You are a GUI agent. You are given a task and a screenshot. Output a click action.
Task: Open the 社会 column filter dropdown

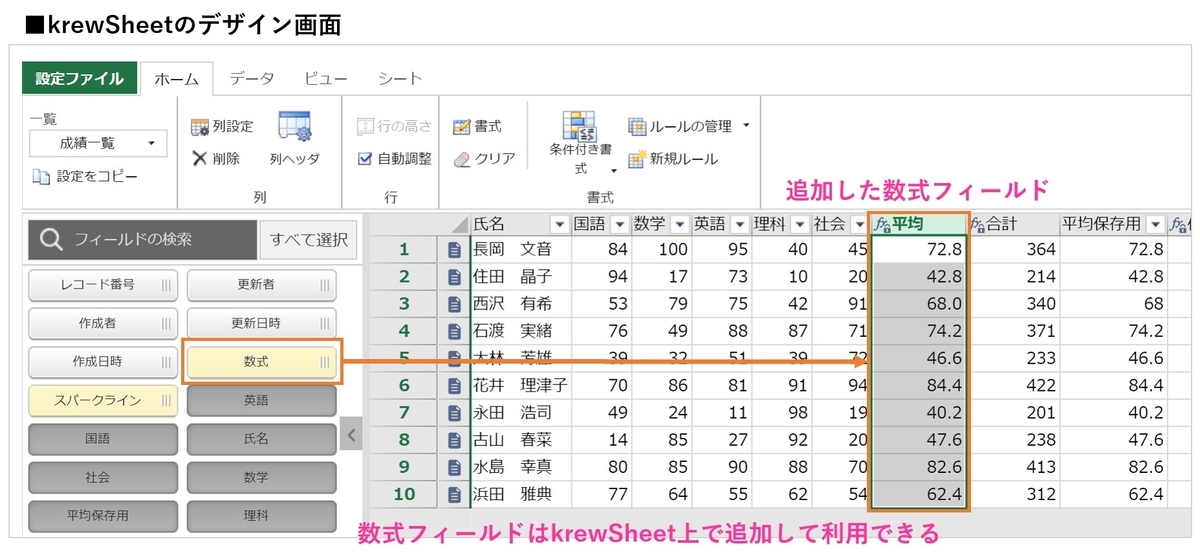[x=858, y=224]
